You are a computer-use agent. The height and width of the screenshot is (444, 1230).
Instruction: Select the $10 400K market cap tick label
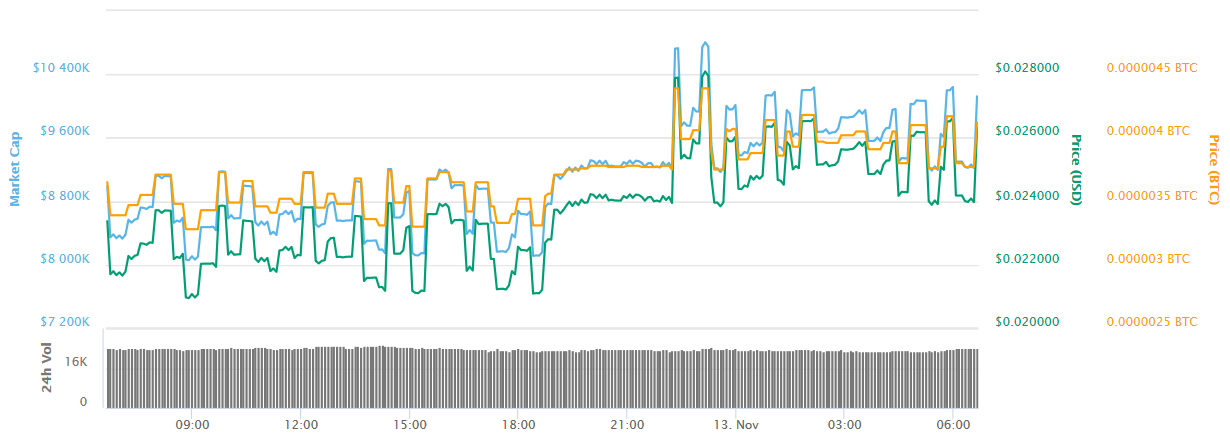point(62,69)
